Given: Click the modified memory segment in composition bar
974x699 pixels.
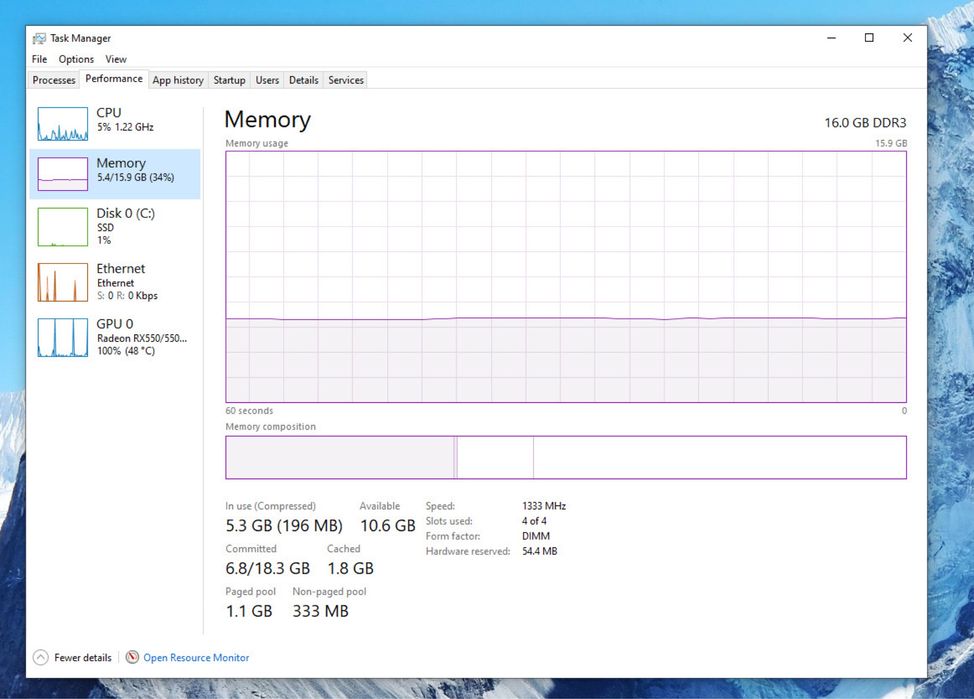Looking at the screenshot, I should click(x=456, y=457).
